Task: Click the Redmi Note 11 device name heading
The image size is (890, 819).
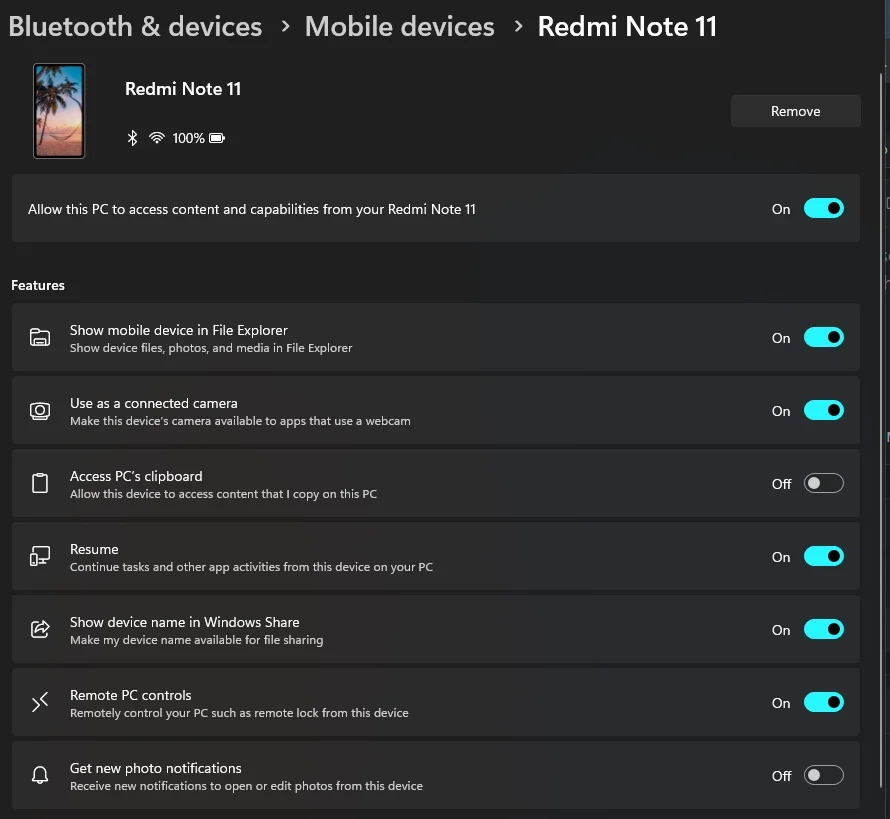Action: point(183,89)
